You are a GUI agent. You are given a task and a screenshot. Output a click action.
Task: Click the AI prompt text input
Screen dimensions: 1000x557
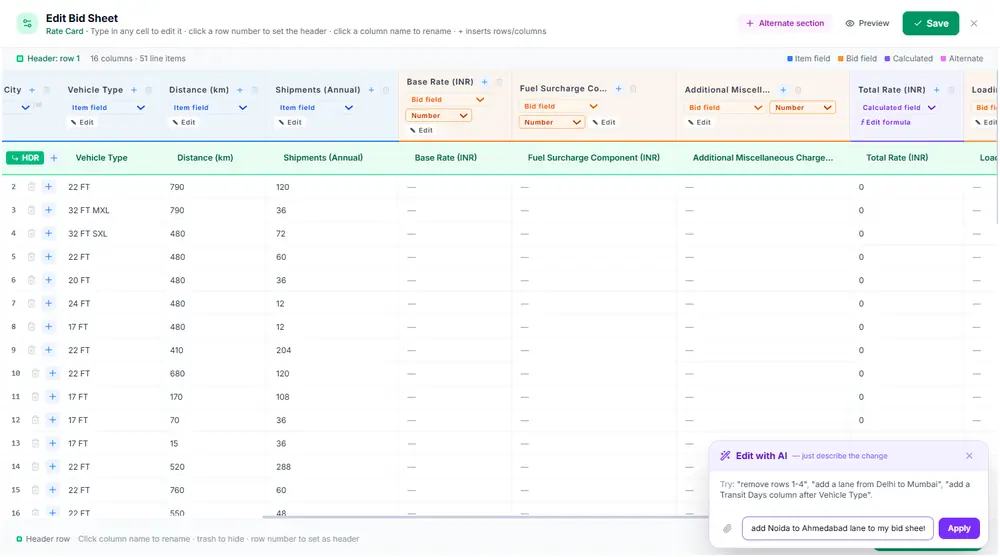837,528
